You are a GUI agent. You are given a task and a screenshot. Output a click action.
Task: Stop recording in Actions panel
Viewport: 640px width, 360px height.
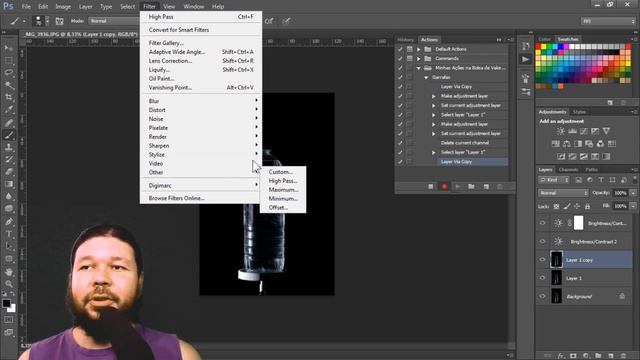[x=431, y=187]
